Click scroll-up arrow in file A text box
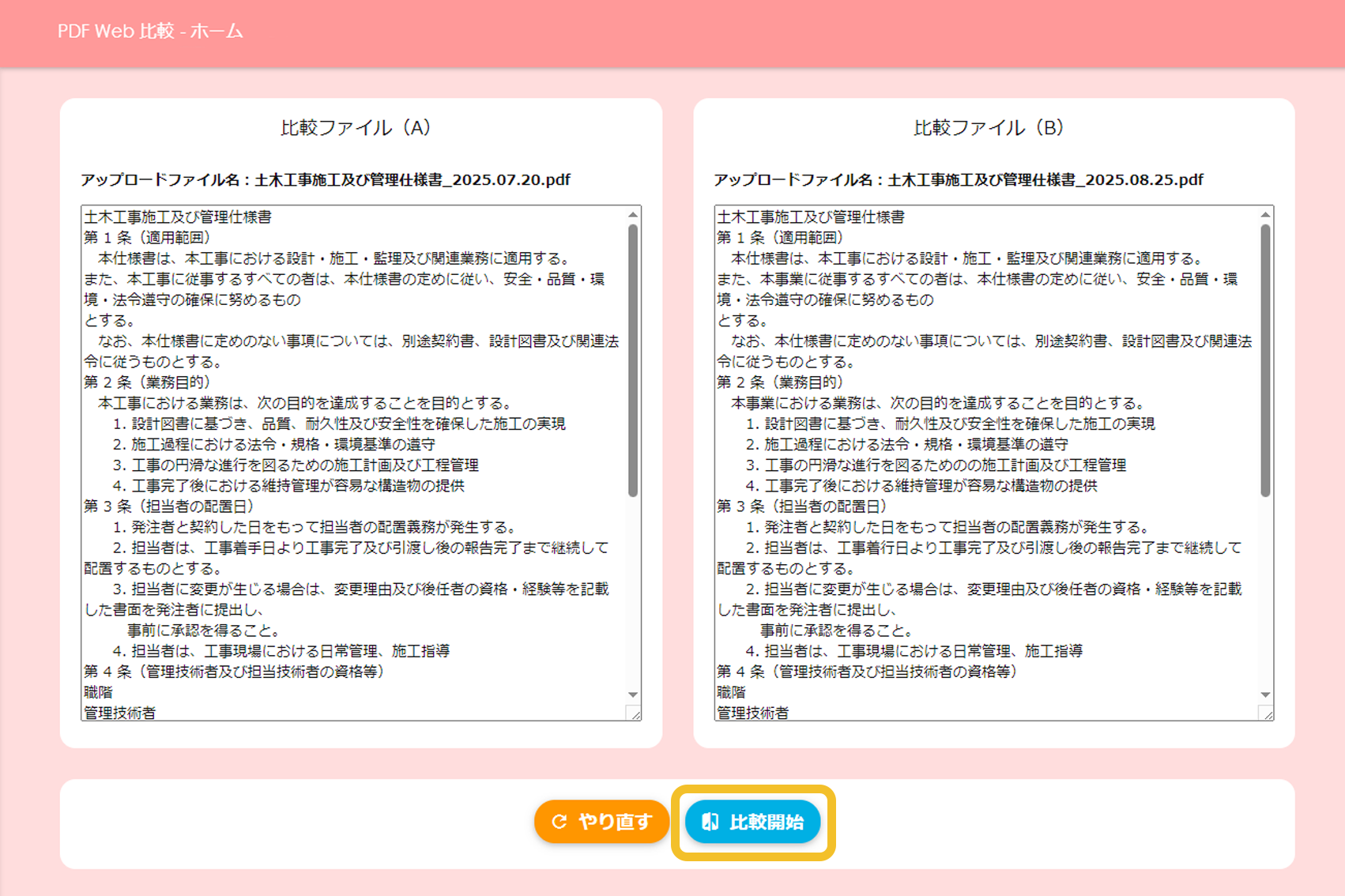The width and height of the screenshot is (1345, 896). 633,215
